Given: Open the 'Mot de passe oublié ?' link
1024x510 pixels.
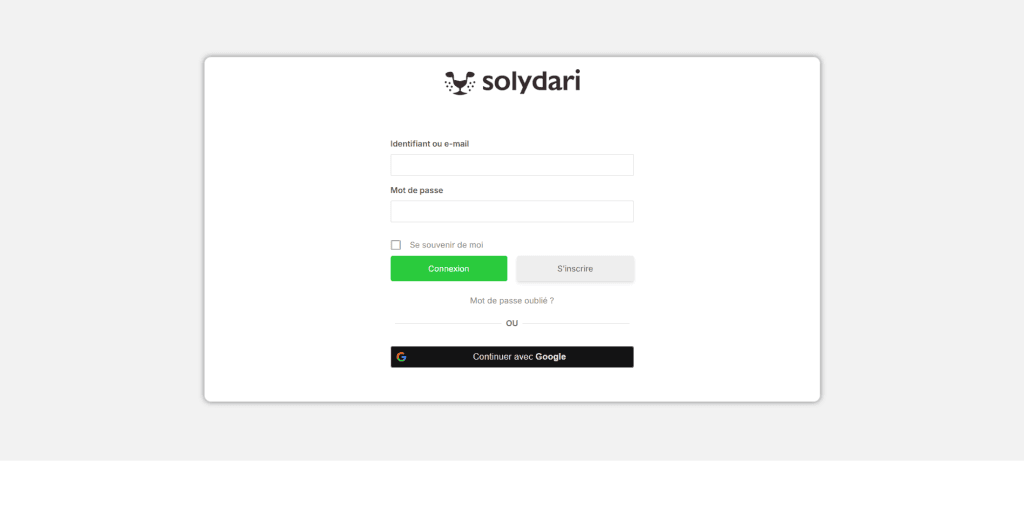Looking at the screenshot, I should (x=512, y=301).
